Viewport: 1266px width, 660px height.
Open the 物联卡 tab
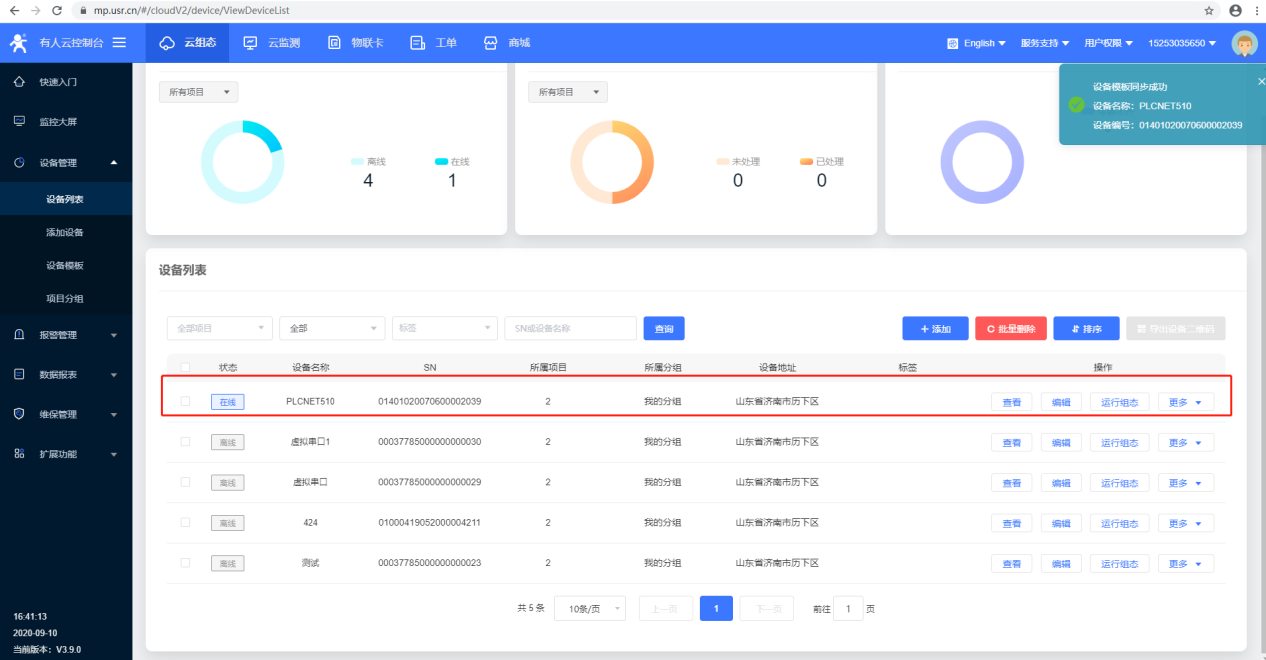[355, 43]
